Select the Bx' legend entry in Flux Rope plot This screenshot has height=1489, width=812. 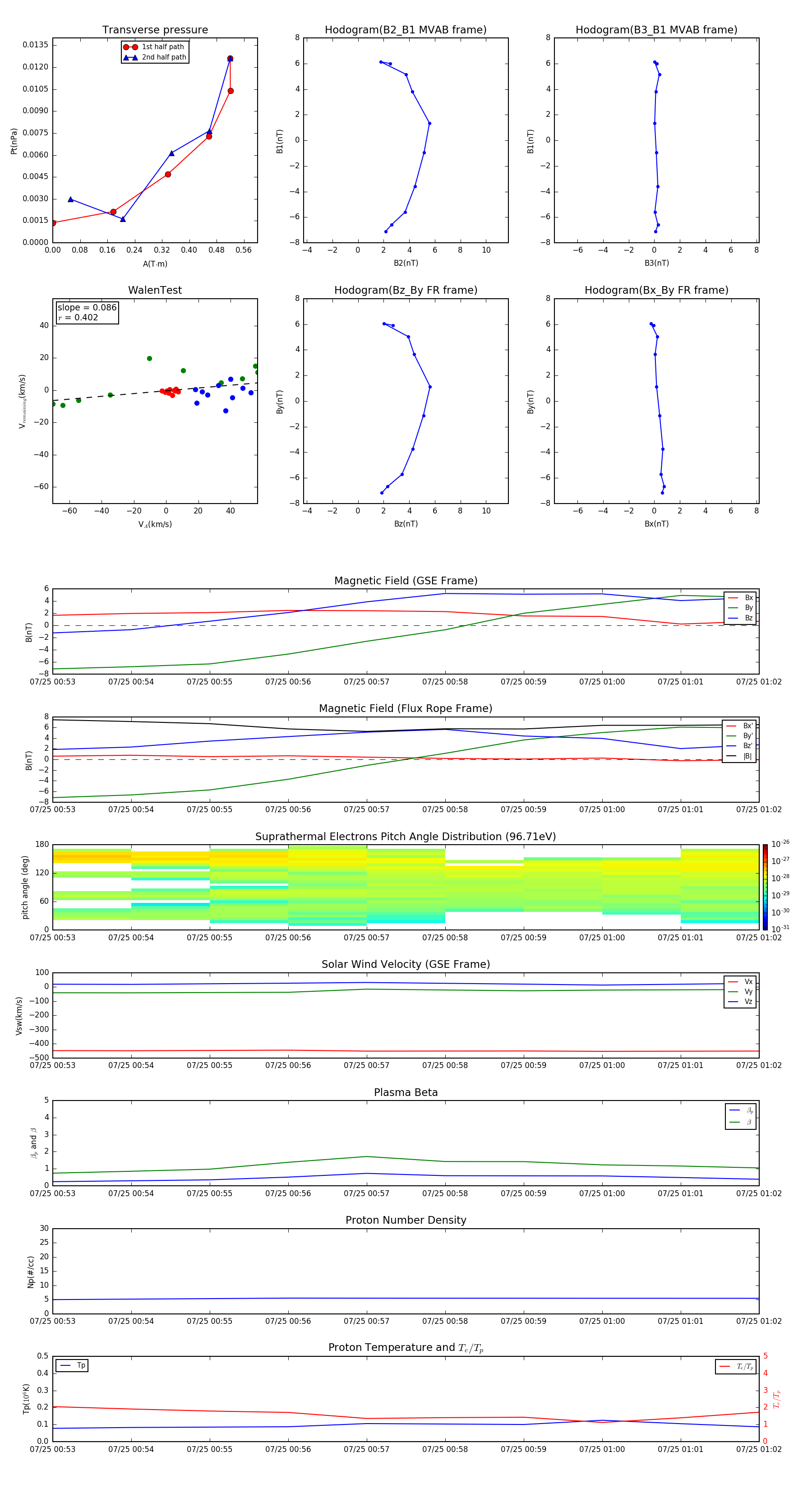click(x=740, y=726)
